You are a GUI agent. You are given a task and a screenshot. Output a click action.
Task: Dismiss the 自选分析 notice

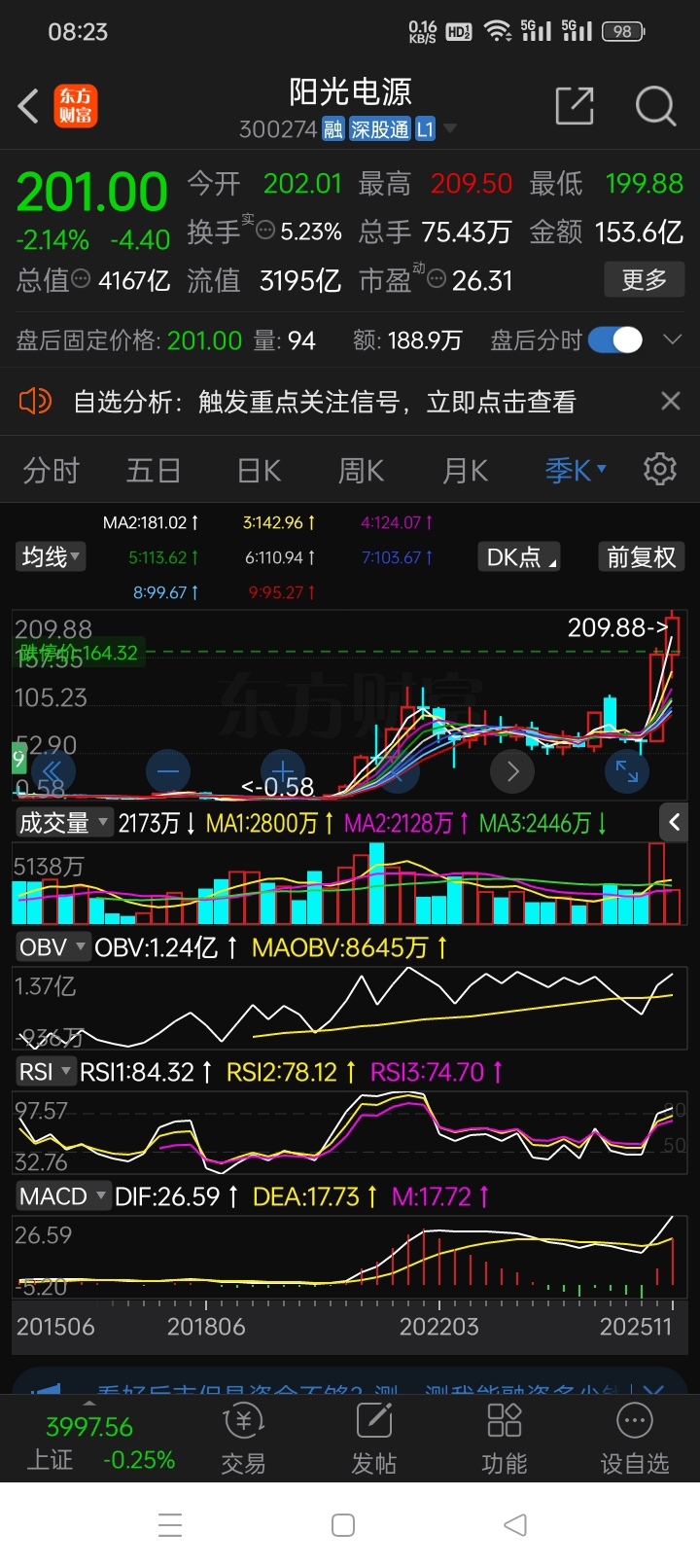click(x=671, y=401)
